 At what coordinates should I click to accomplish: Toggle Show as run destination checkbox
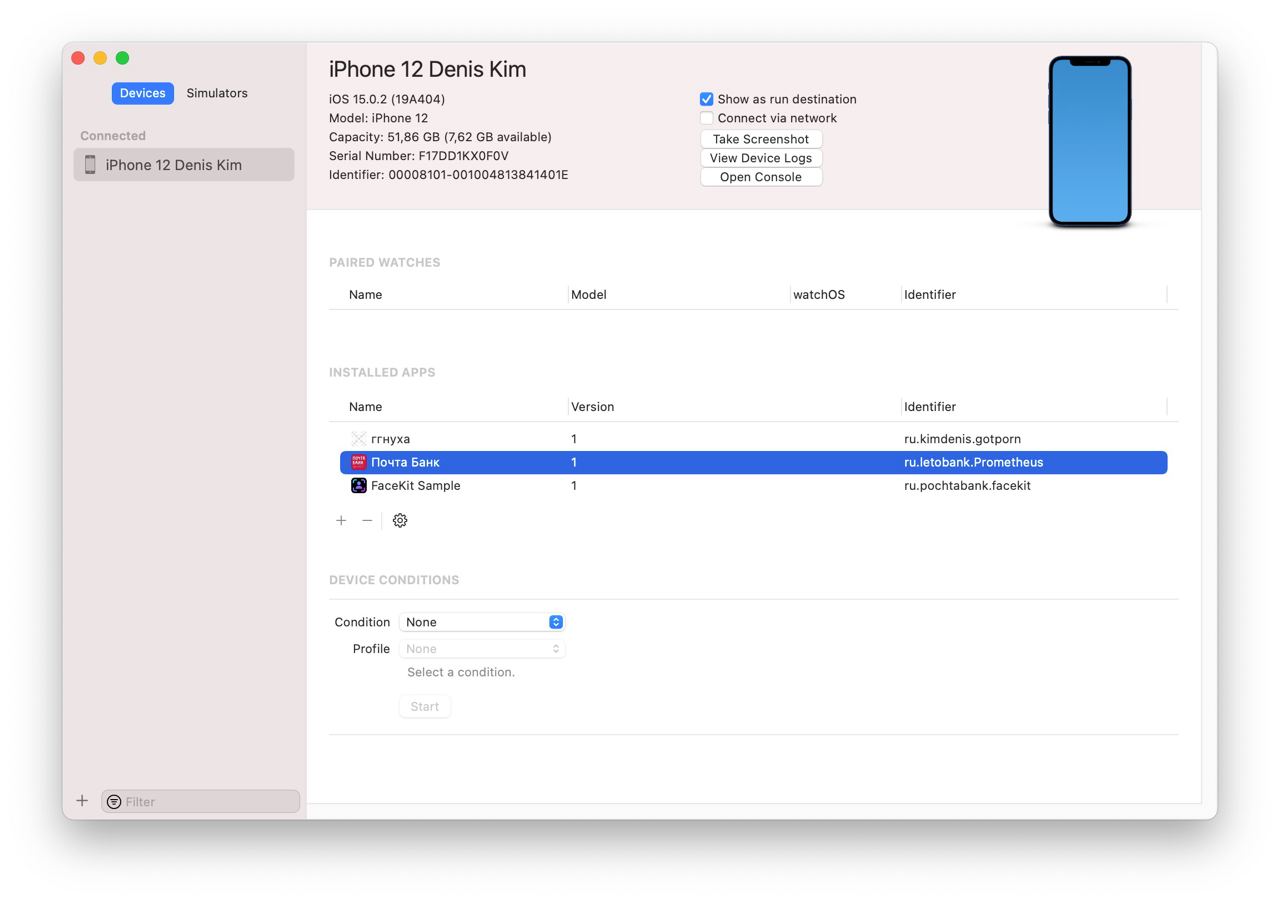[706, 99]
